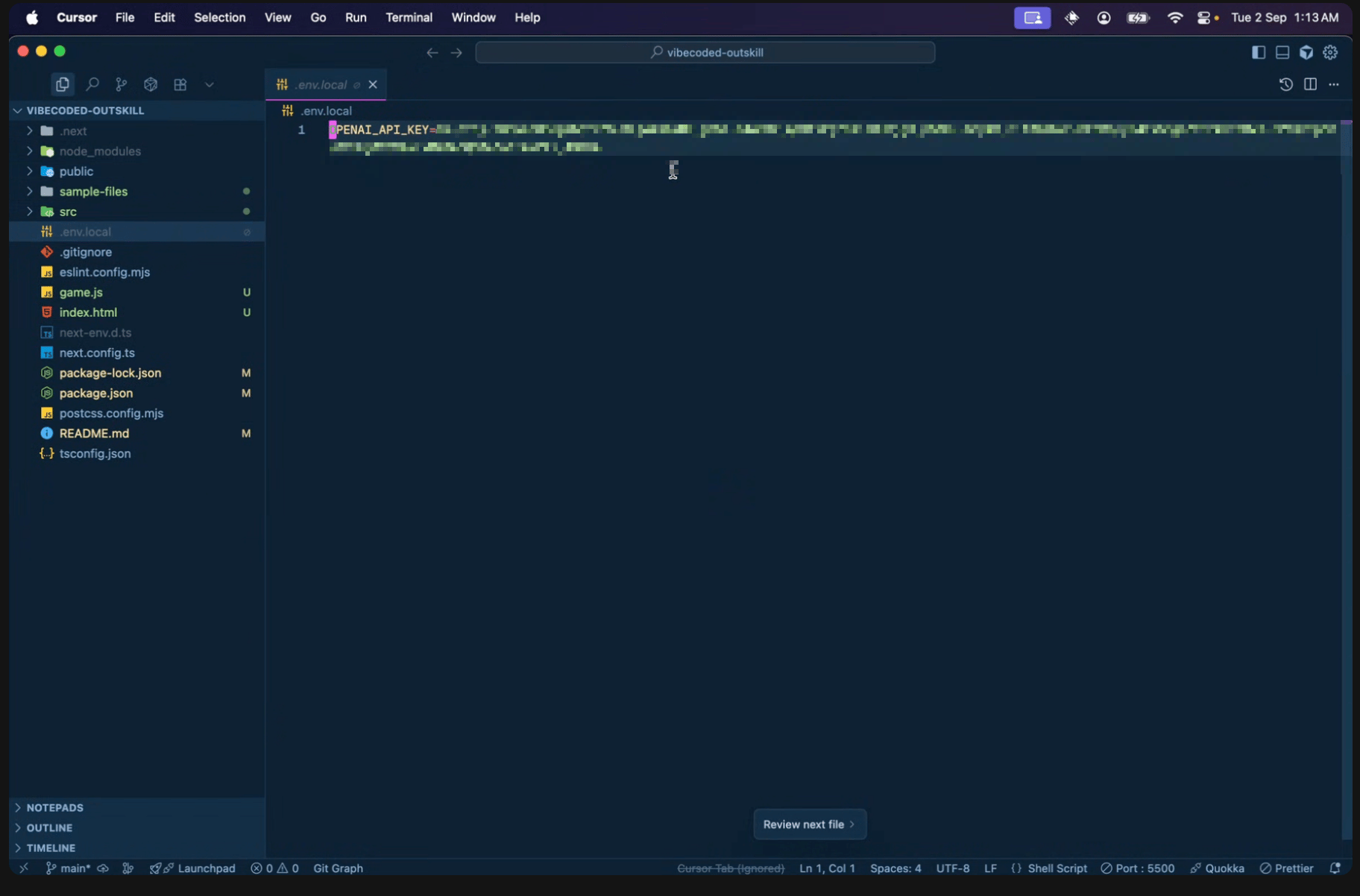Open the Explorer view icon
The image size is (1360, 896).
click(63, 84)
